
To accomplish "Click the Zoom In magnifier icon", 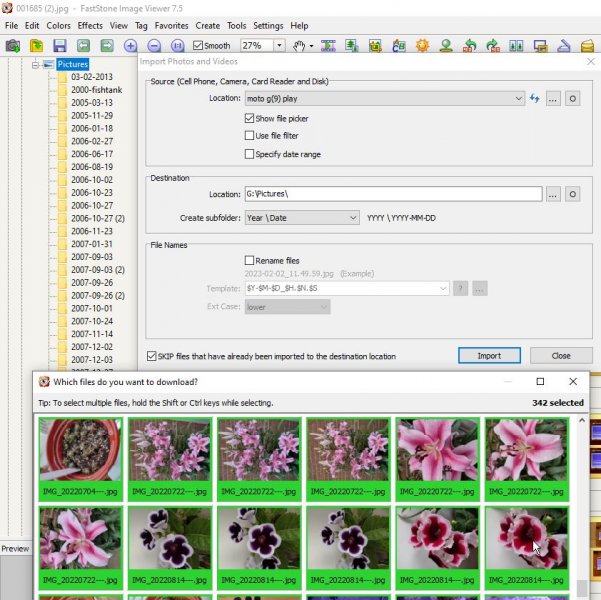I will 131,46.
